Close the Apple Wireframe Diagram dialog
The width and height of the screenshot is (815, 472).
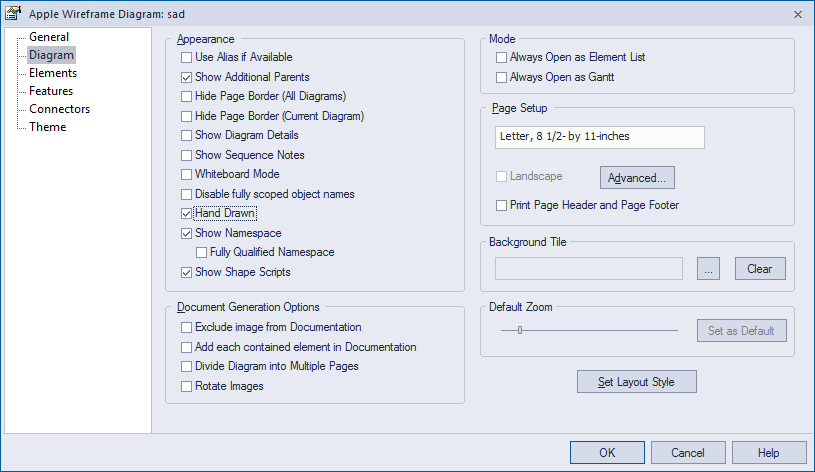[798, 15]
